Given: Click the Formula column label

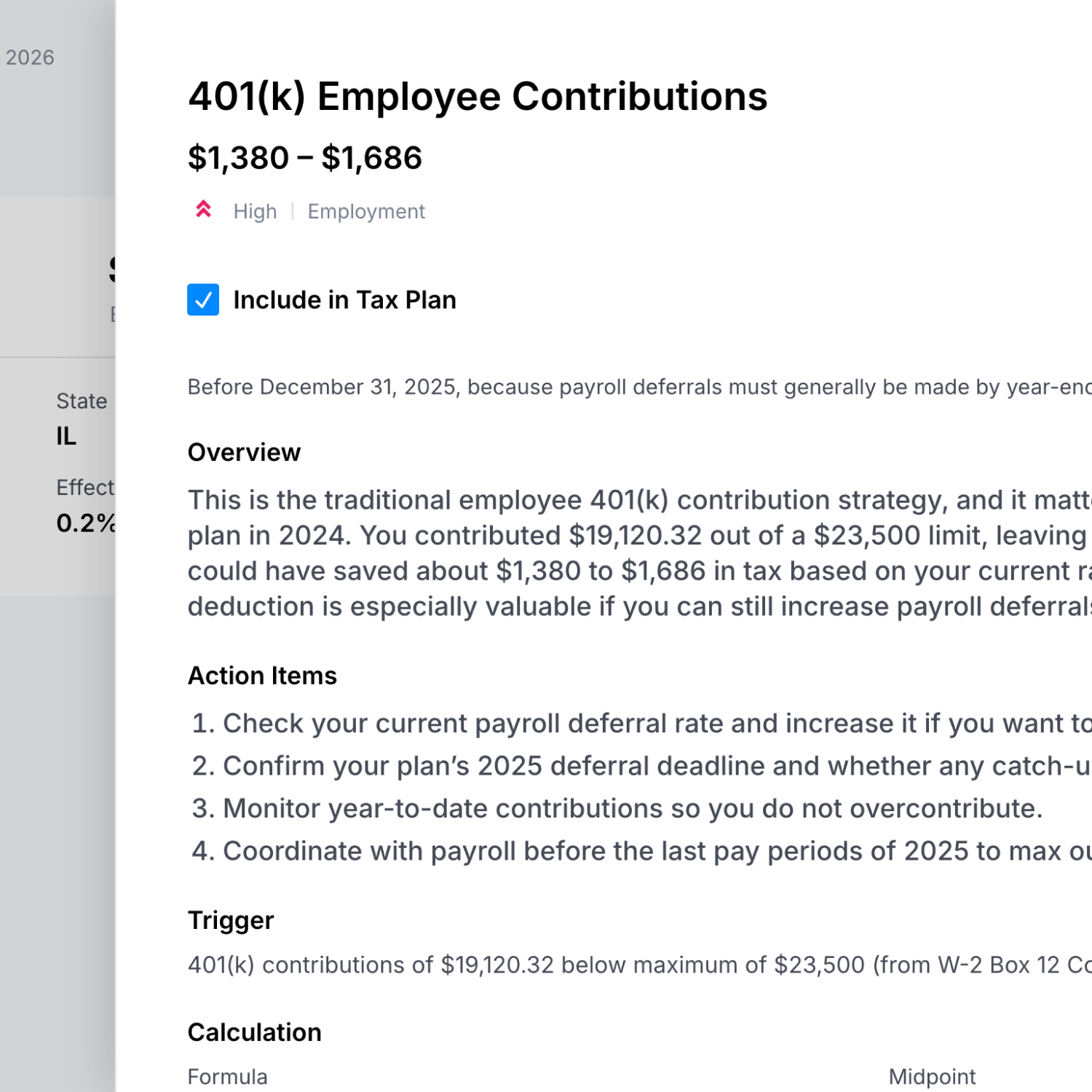Looking at the screenshot, I should (227, 1077).
